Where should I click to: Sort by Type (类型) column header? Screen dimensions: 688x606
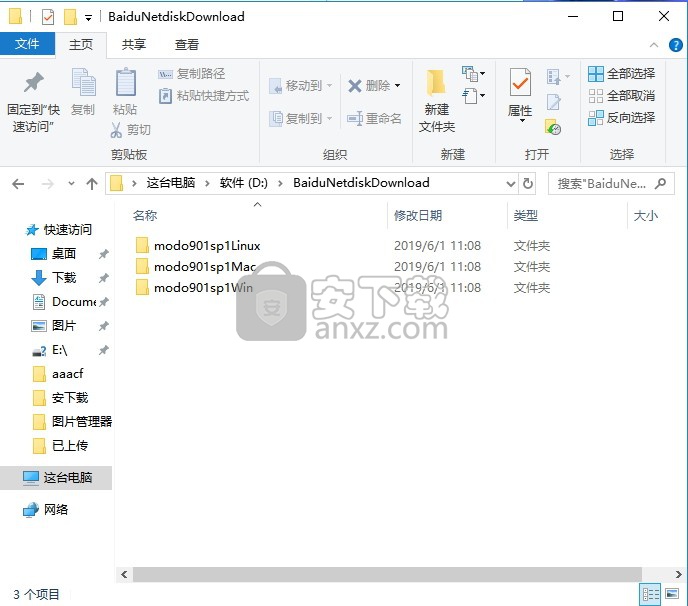(526, 215)
